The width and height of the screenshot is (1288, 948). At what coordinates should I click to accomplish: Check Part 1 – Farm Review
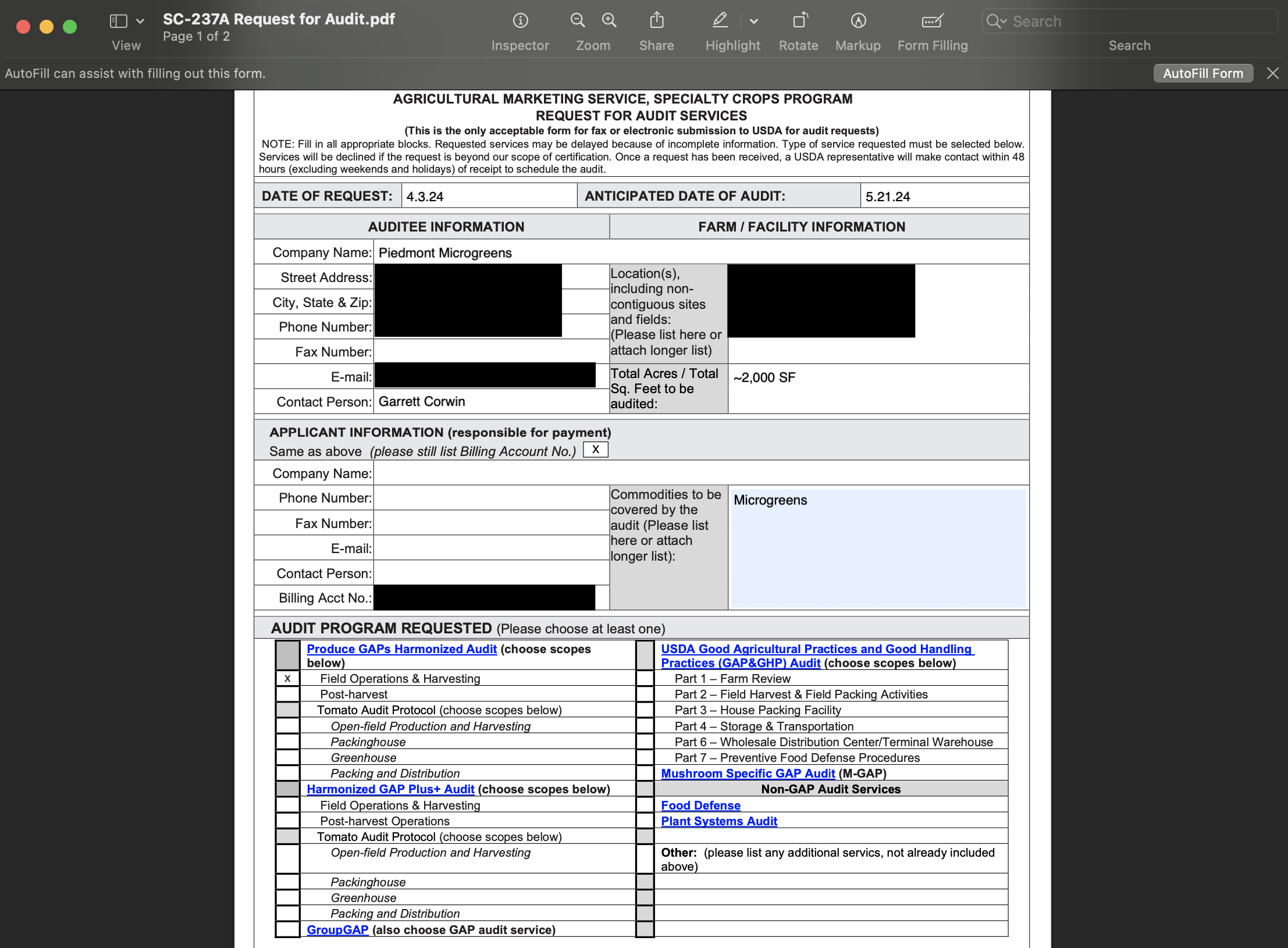point(645,678)
